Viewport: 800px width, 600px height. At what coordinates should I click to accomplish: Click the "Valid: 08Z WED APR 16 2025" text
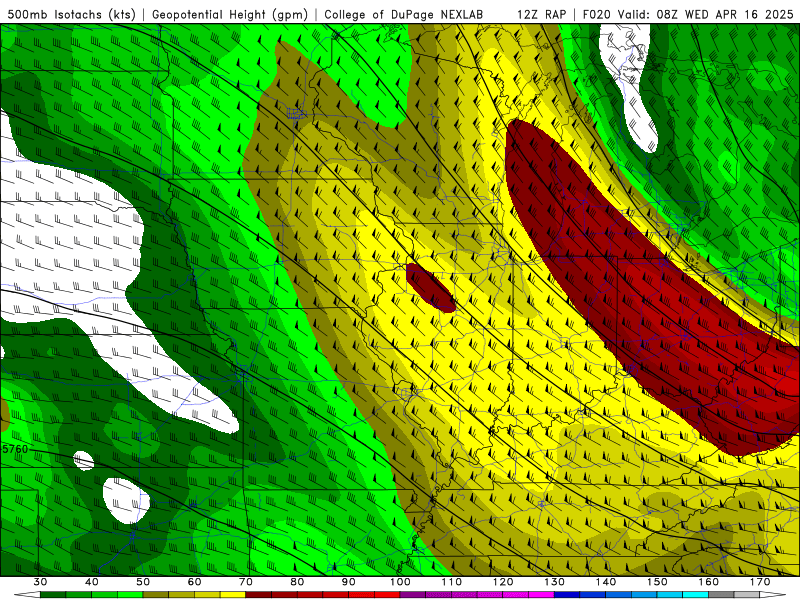pos(705,14)
